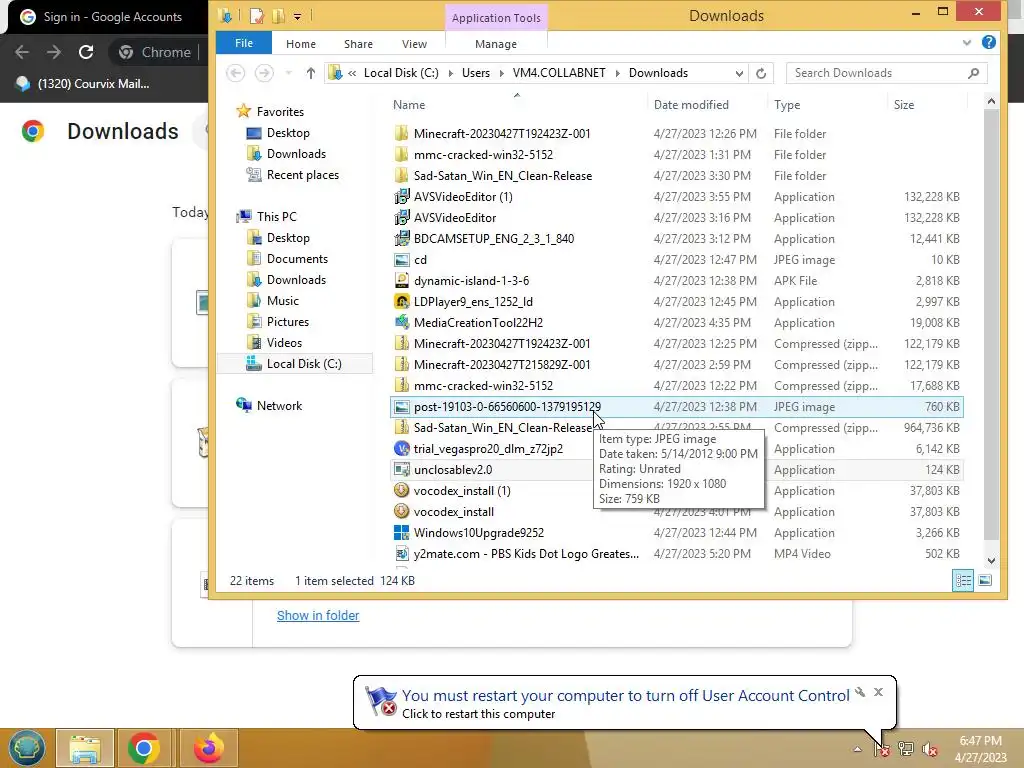Image resolution: width=1024 pixels, height=768 pixels.
Task: Select vocodex_install (1) icon
Action: (402, 490)
